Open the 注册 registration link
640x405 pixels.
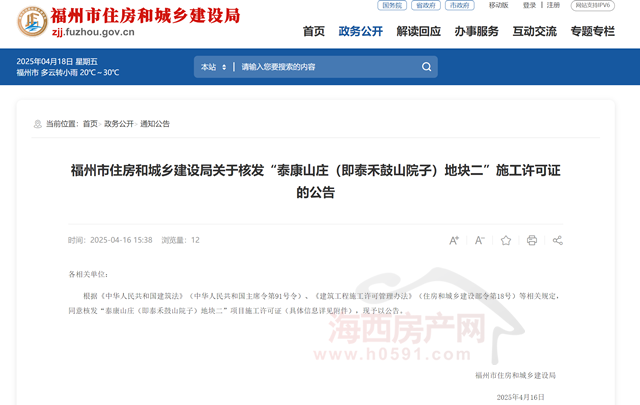553,5
